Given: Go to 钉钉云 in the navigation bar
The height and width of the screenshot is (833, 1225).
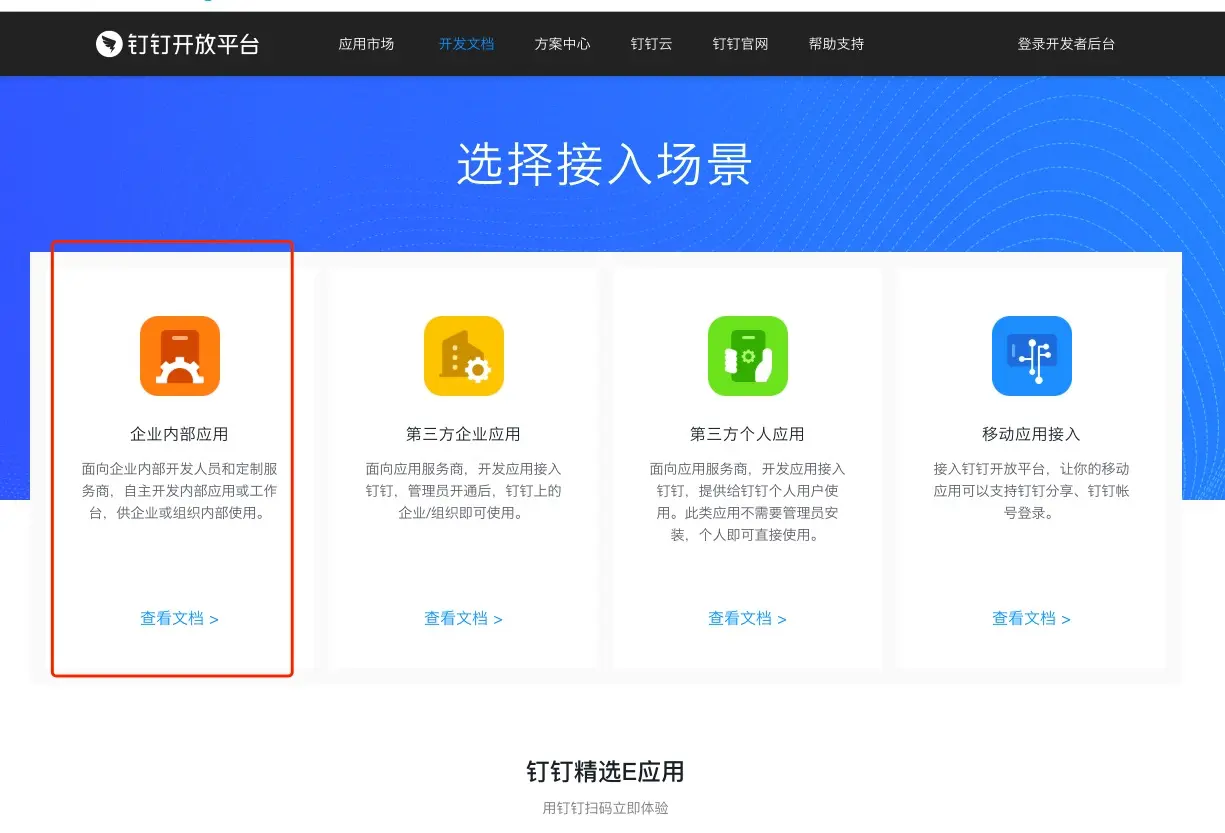Looking at the screenshot, I should point(651,44).
